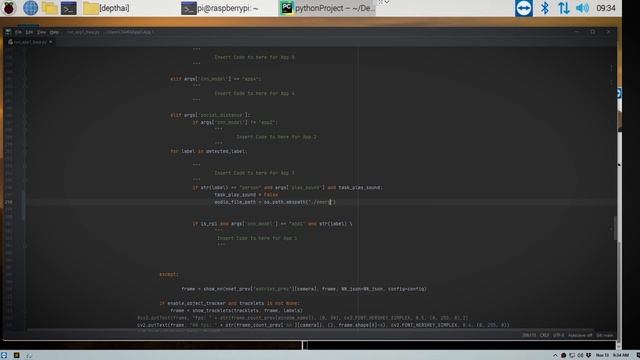
Task: Open the File menu in PyCharm
Action: point(18,32)
